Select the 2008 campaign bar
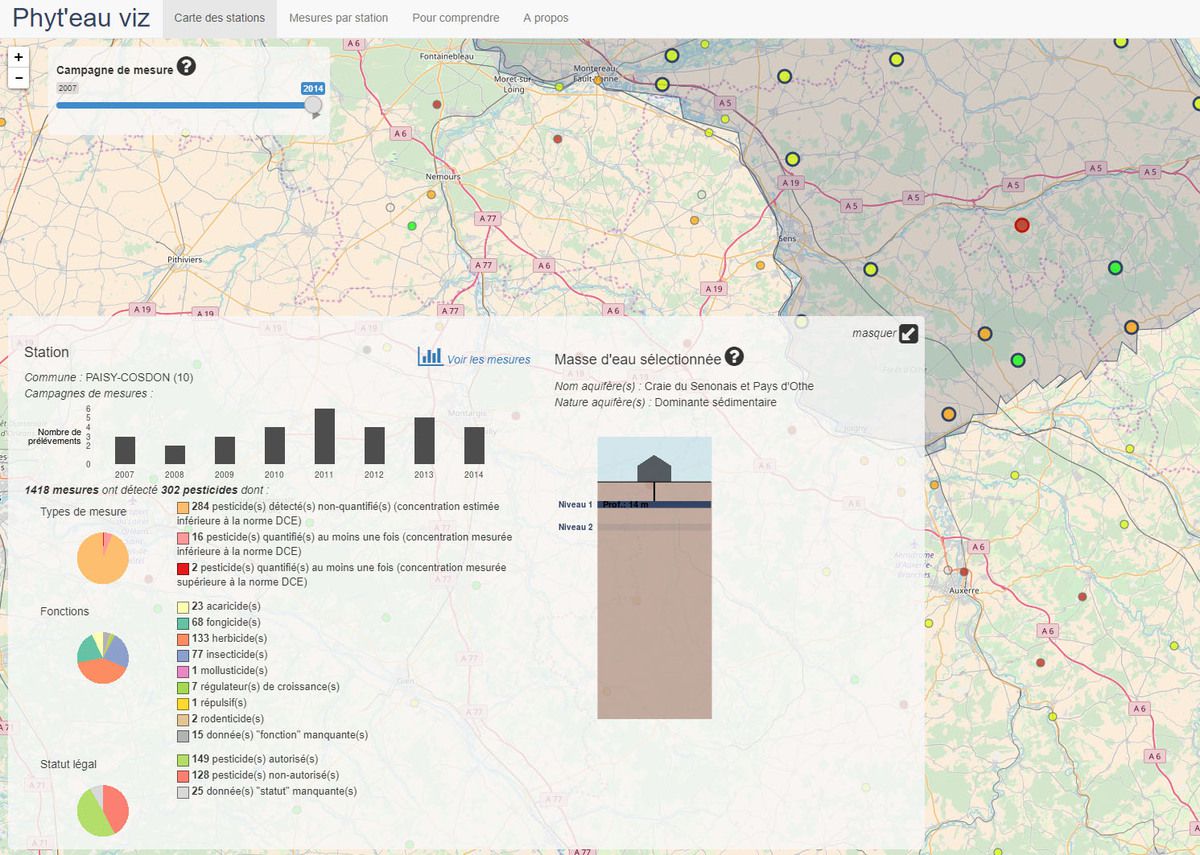Image resolution: width=1200 pixels, height=855 pixels. click(x=175, y=455)
